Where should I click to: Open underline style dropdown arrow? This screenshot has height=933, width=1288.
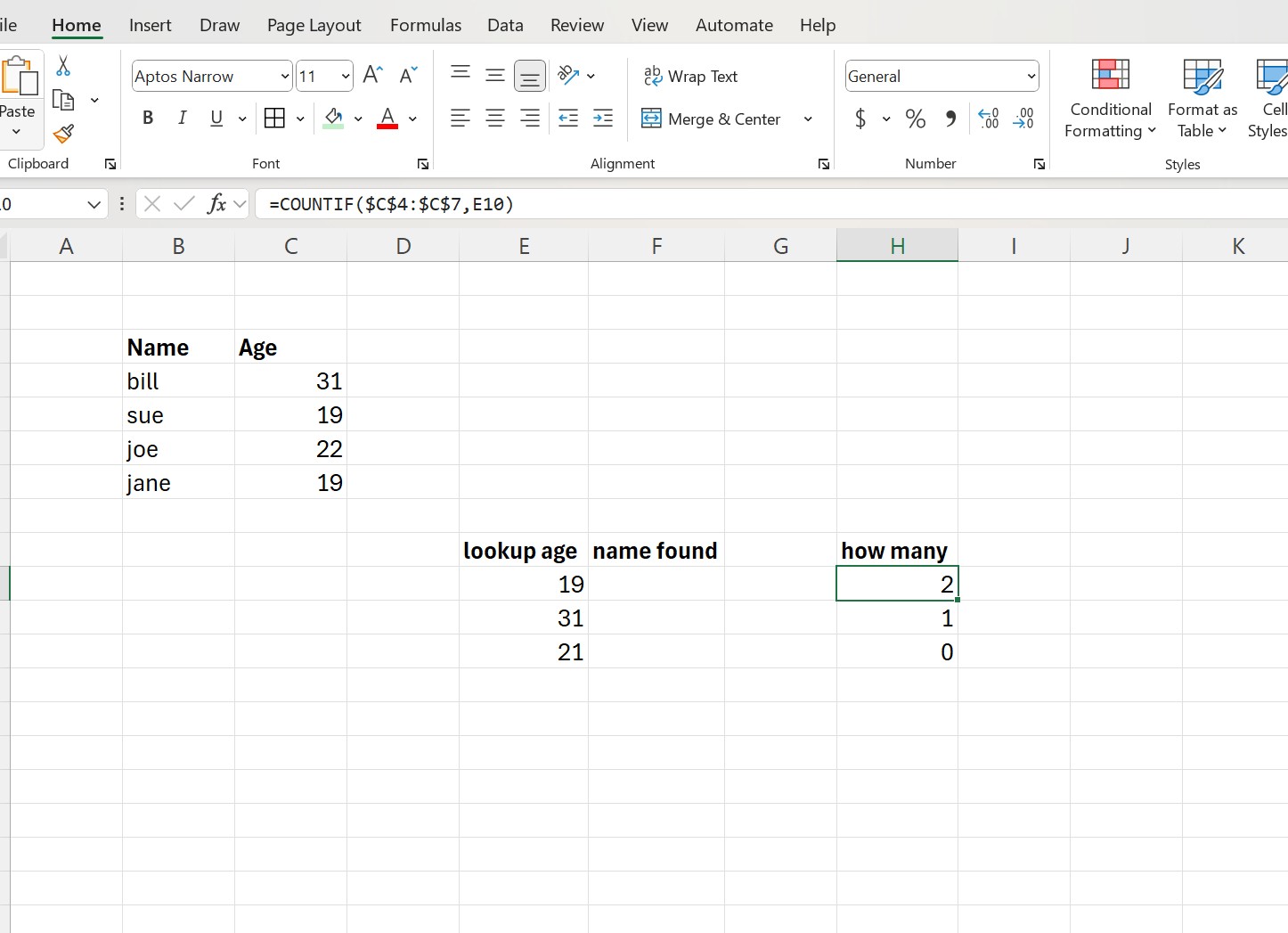point(242,119)
